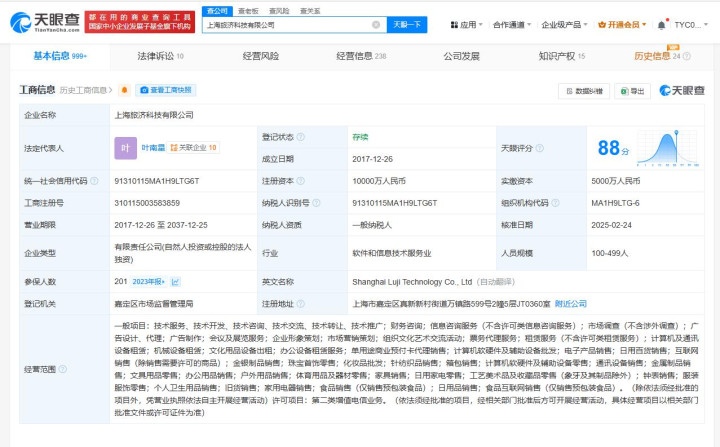This screenshot has height=447, width=720.
Task: Click the 天眼评分 distribution chart
Action: click(x=668, y=148)
